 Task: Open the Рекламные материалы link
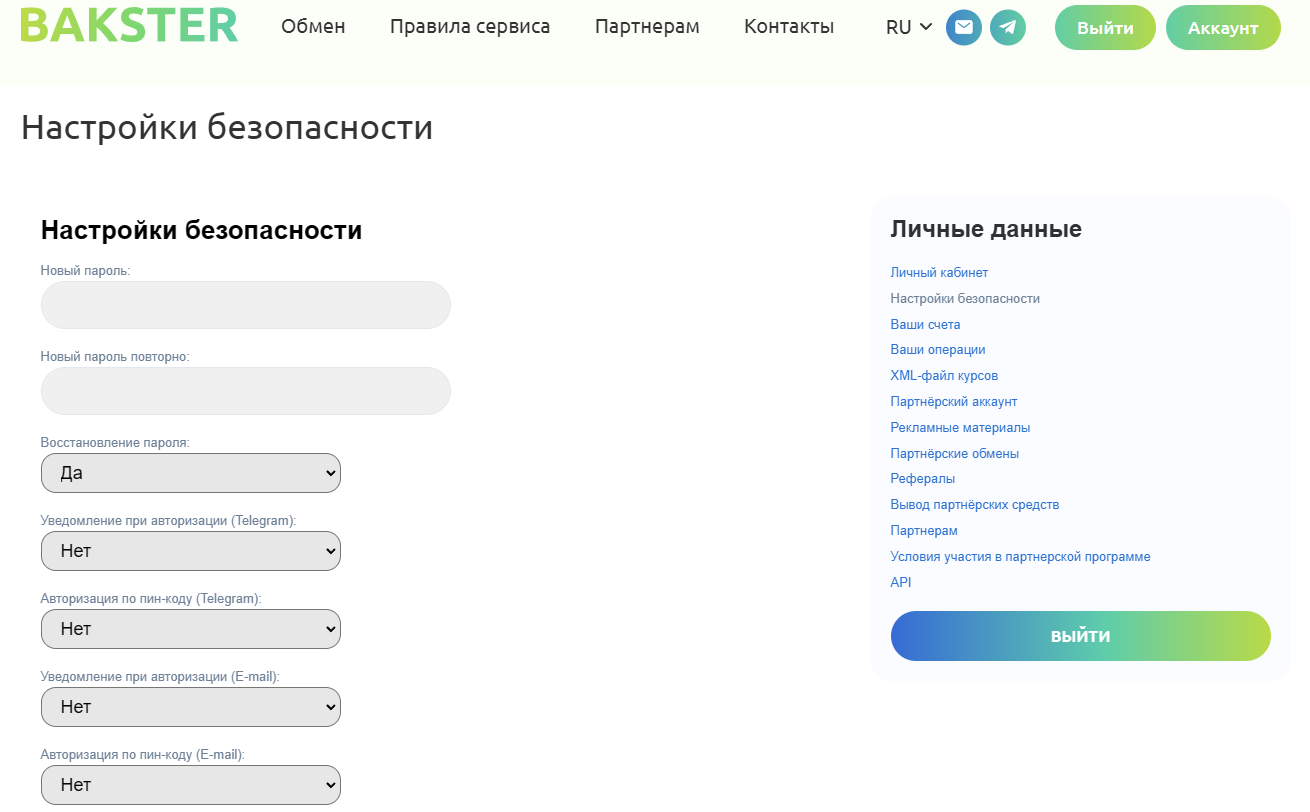point(960,428)
